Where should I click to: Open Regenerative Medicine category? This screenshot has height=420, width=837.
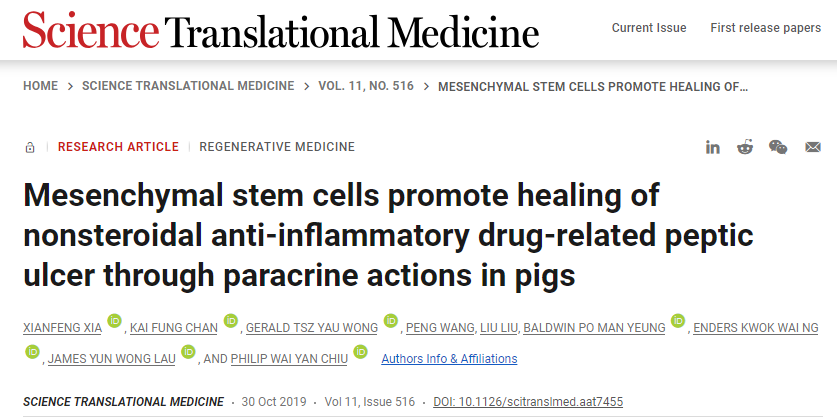point(277,147)
